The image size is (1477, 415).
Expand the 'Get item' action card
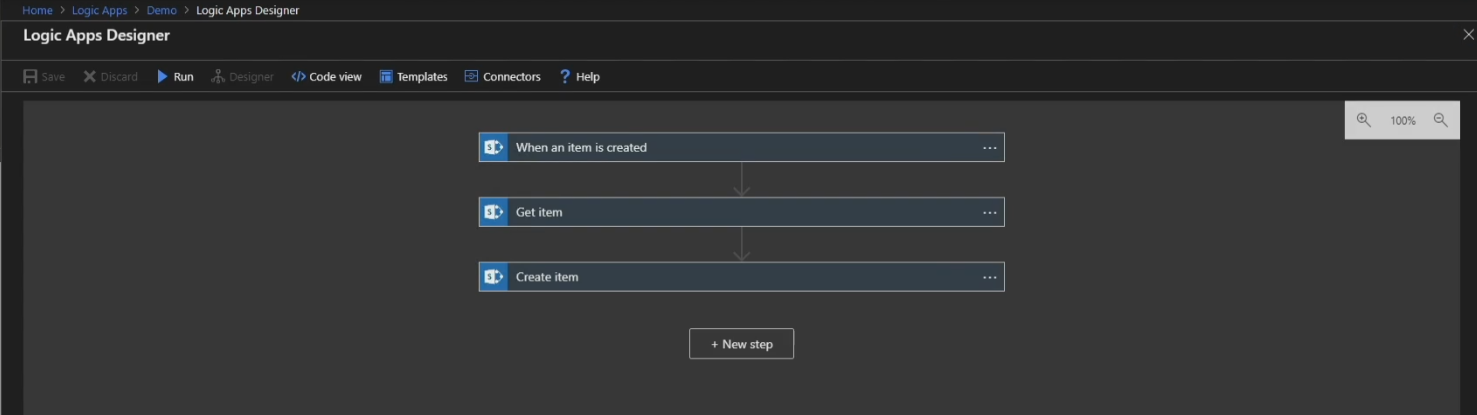point(741,212)
